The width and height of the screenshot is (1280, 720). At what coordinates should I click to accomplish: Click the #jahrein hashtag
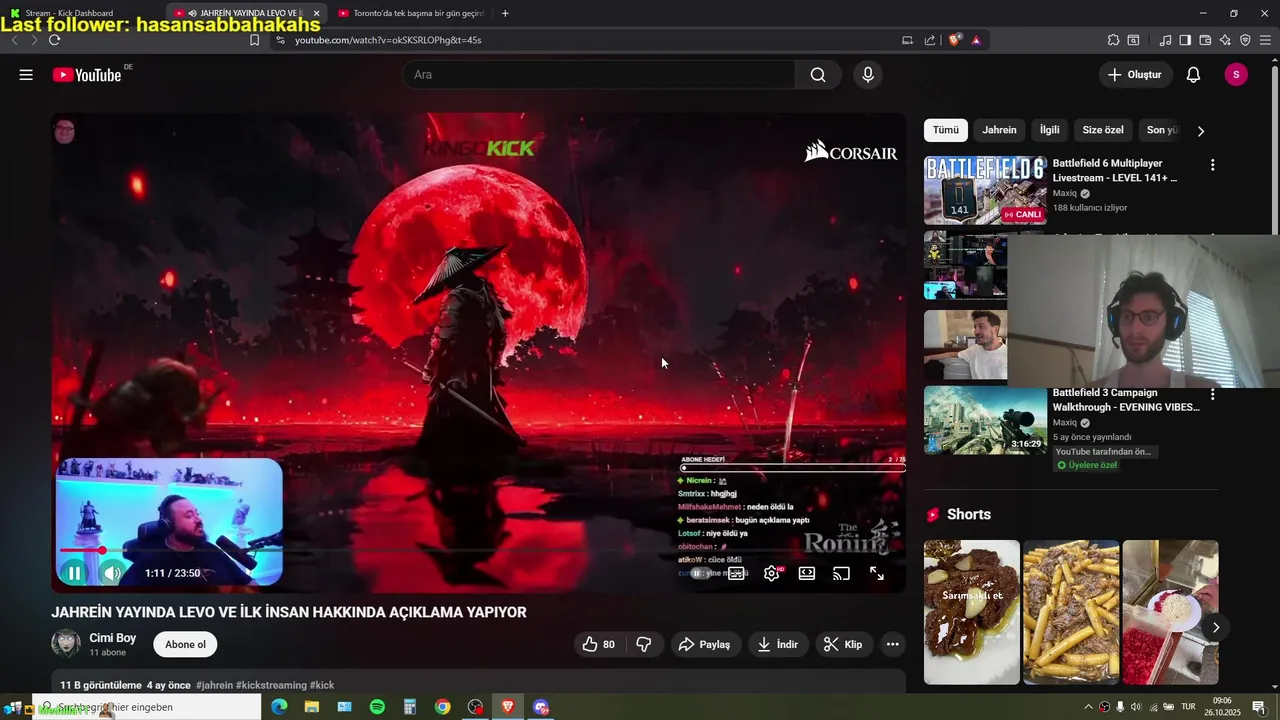click(x=214, y=685)
